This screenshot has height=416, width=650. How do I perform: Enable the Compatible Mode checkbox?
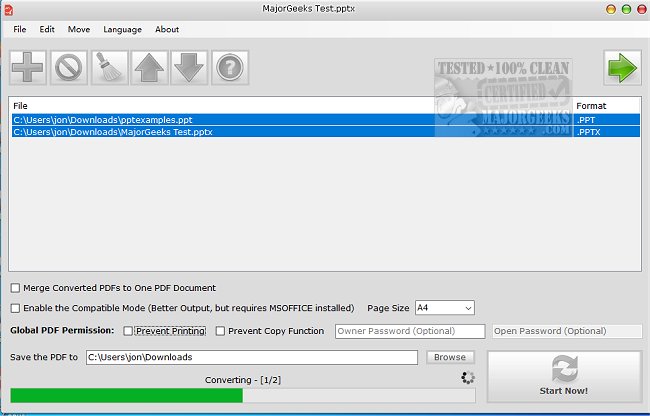(15, 308)
